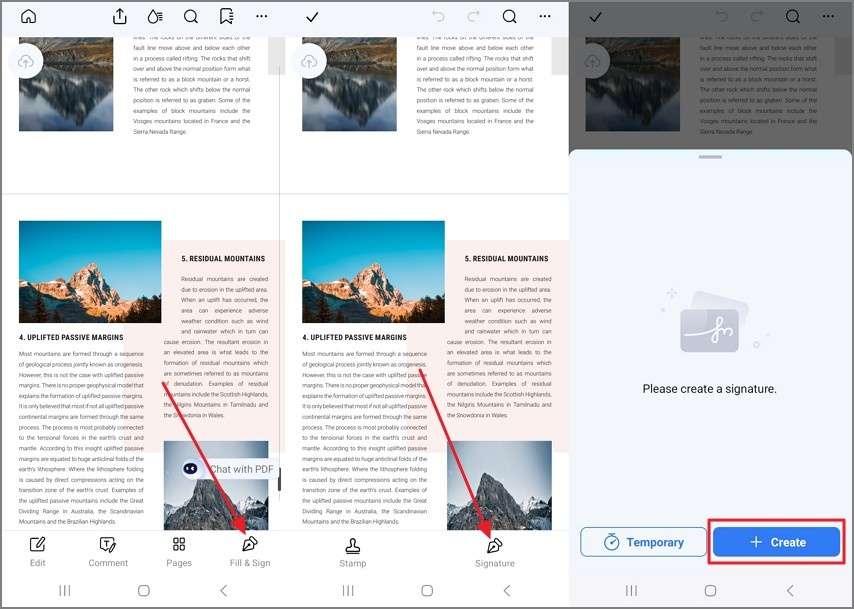Tap the Home icon in first screen
This screenshot has width=854, height=609.
click(28, 16)
